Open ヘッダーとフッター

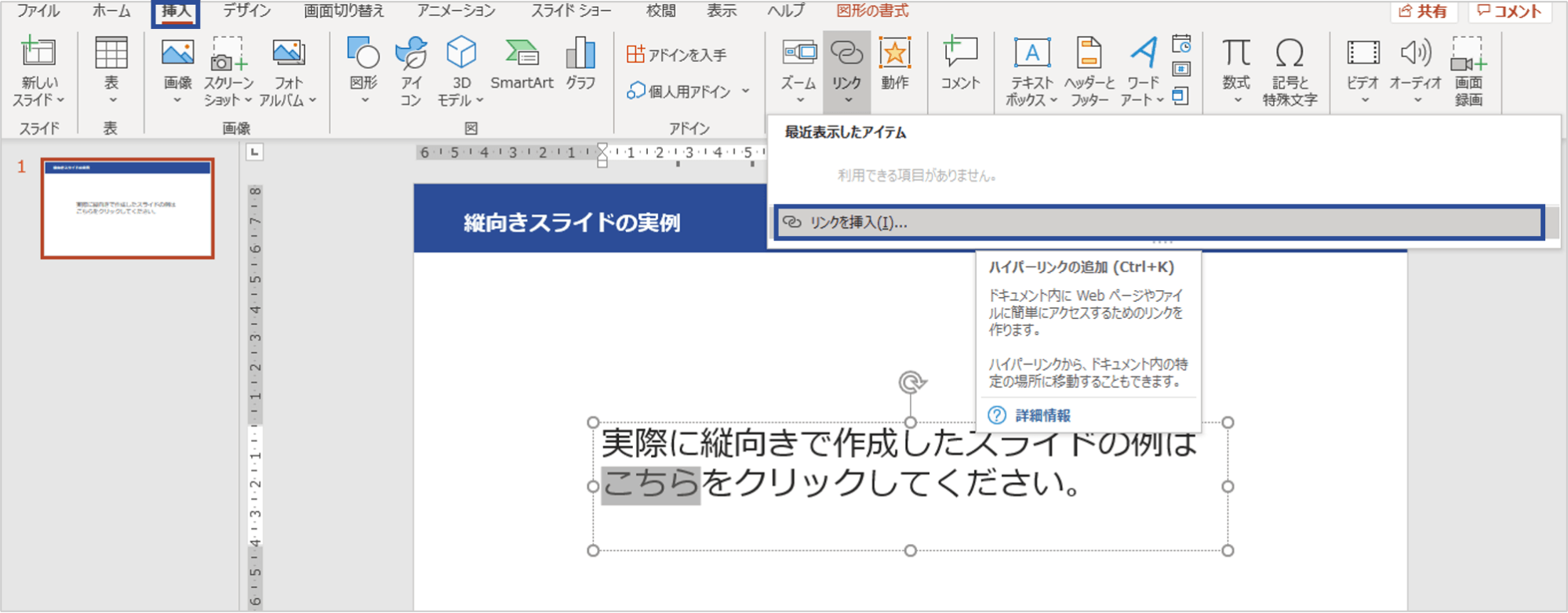click(x=1090, y=71)
